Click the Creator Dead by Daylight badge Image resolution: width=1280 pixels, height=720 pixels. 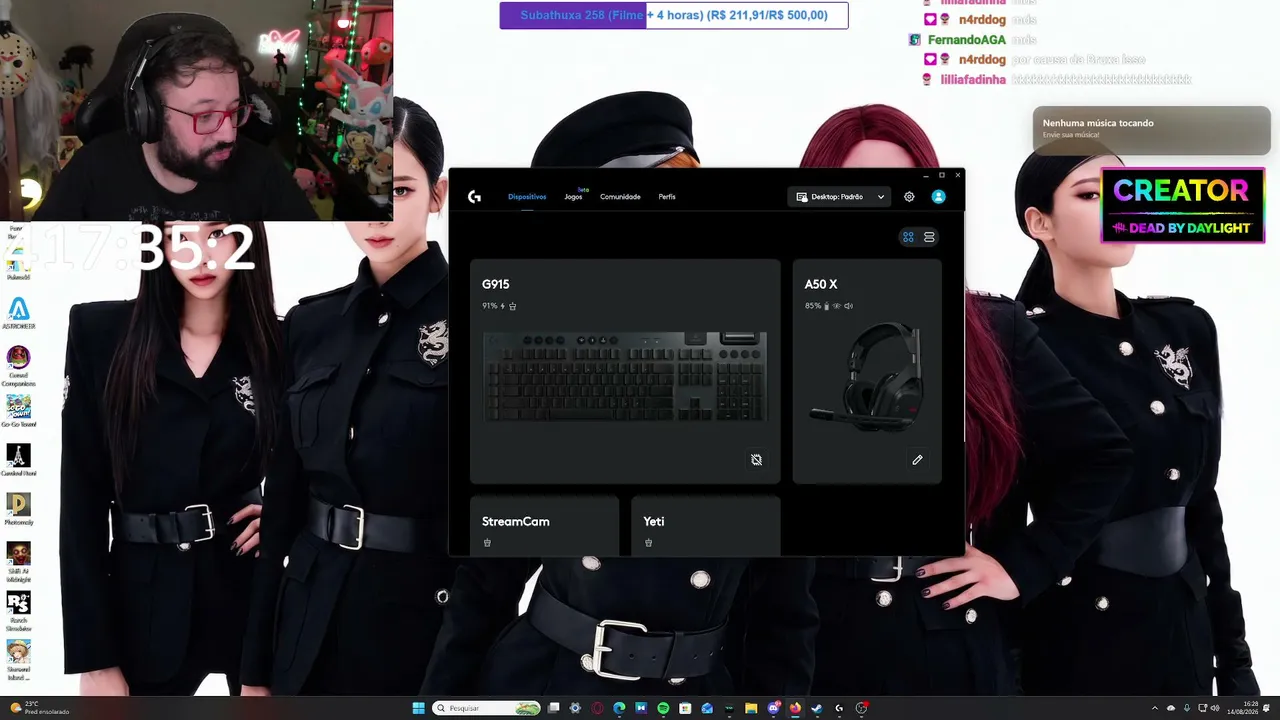pos(1183,205)
